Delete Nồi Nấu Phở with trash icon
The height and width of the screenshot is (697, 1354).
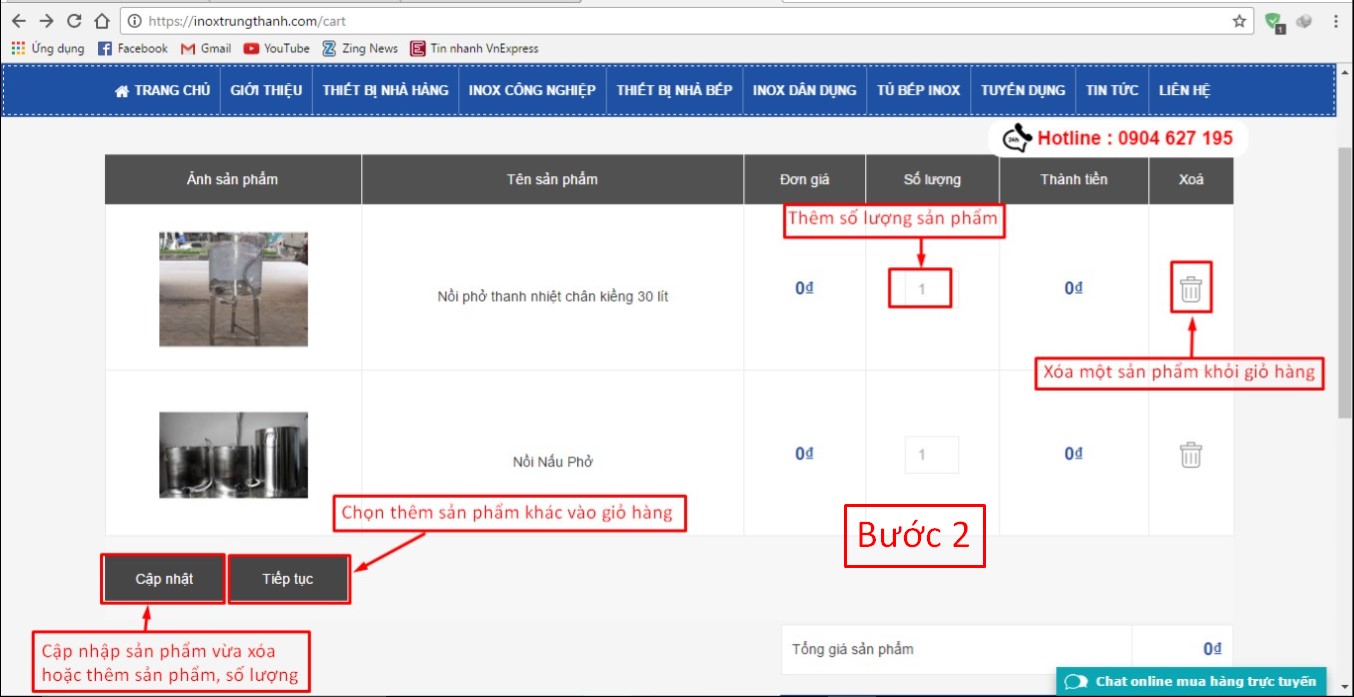(x=1190, y=455)
